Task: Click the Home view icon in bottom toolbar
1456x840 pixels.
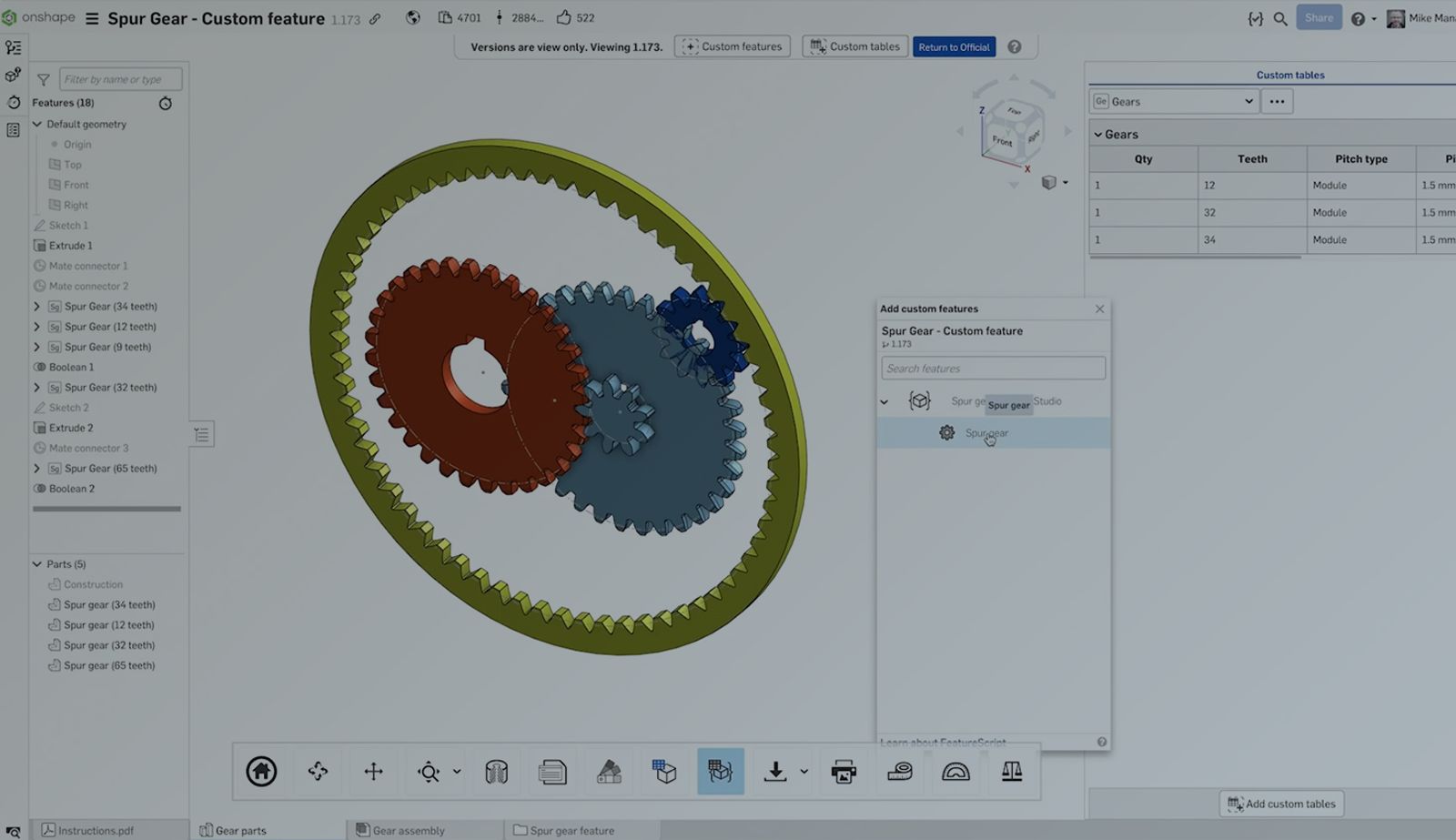Action: coord(261,772)
